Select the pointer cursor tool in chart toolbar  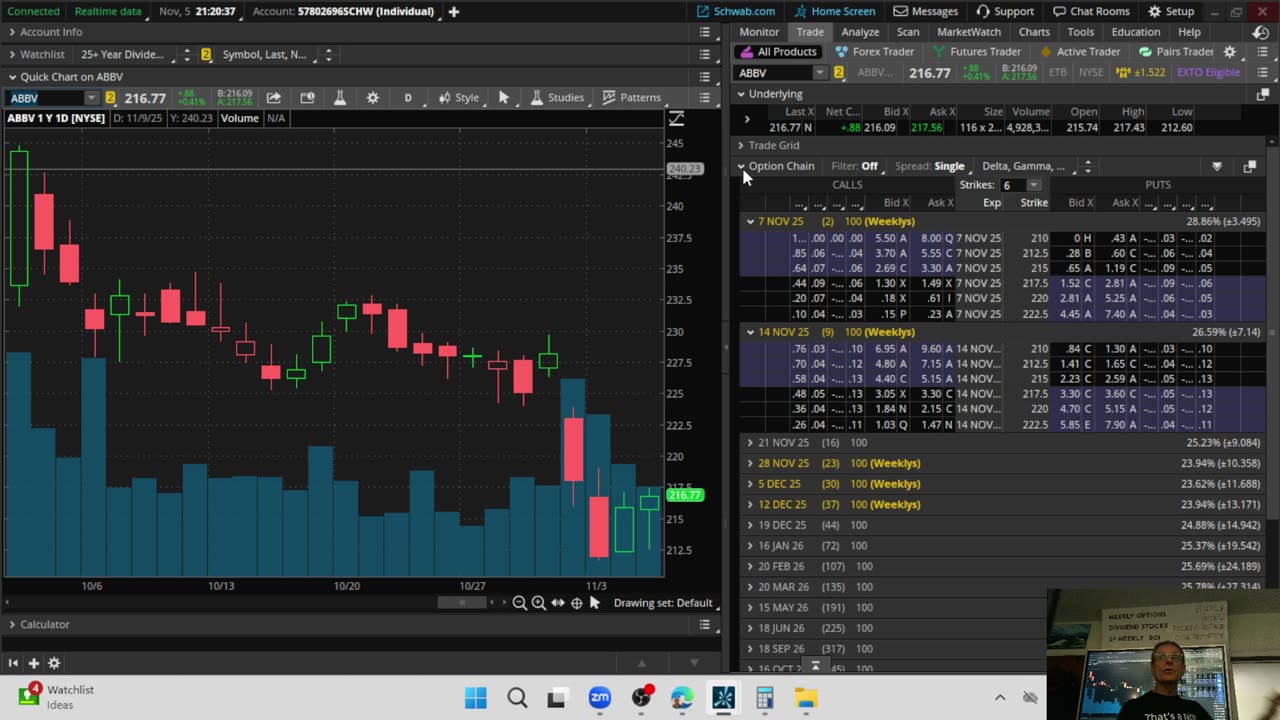coord(504,98)
